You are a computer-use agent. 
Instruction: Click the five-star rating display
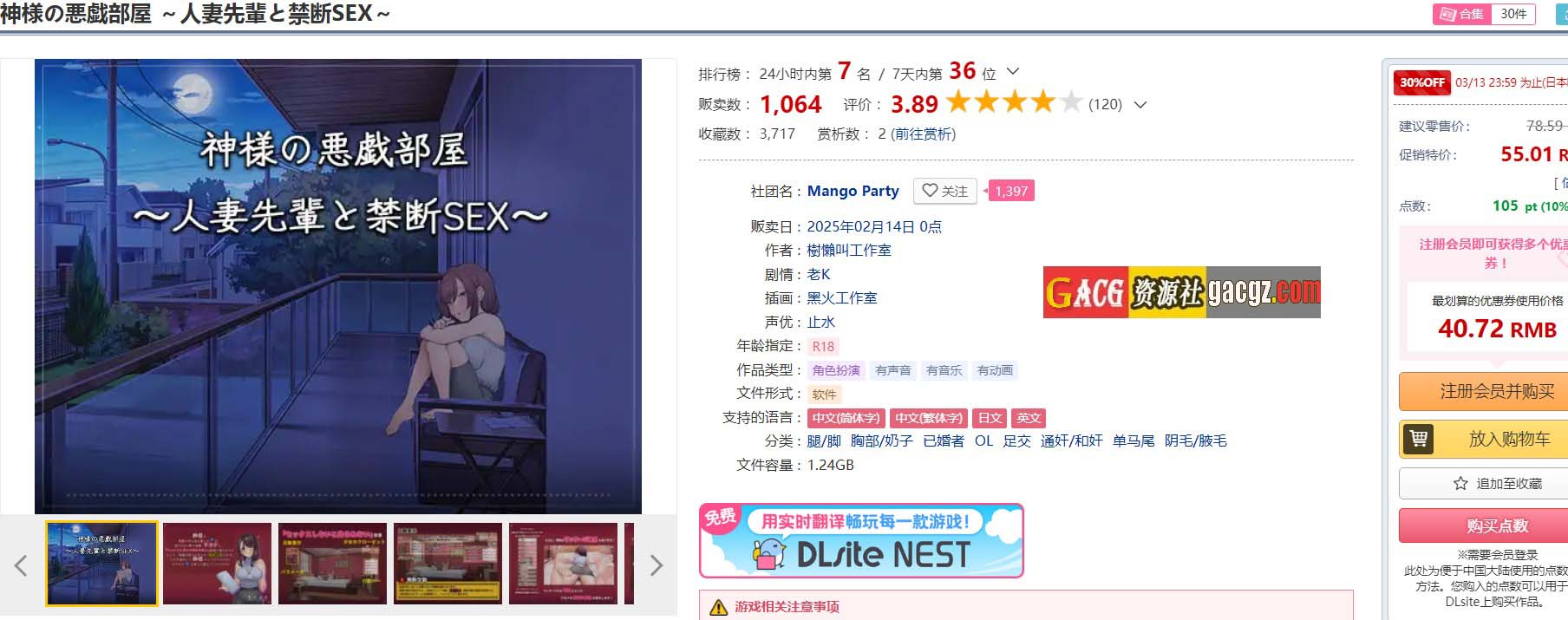(x=1015, y=103)
